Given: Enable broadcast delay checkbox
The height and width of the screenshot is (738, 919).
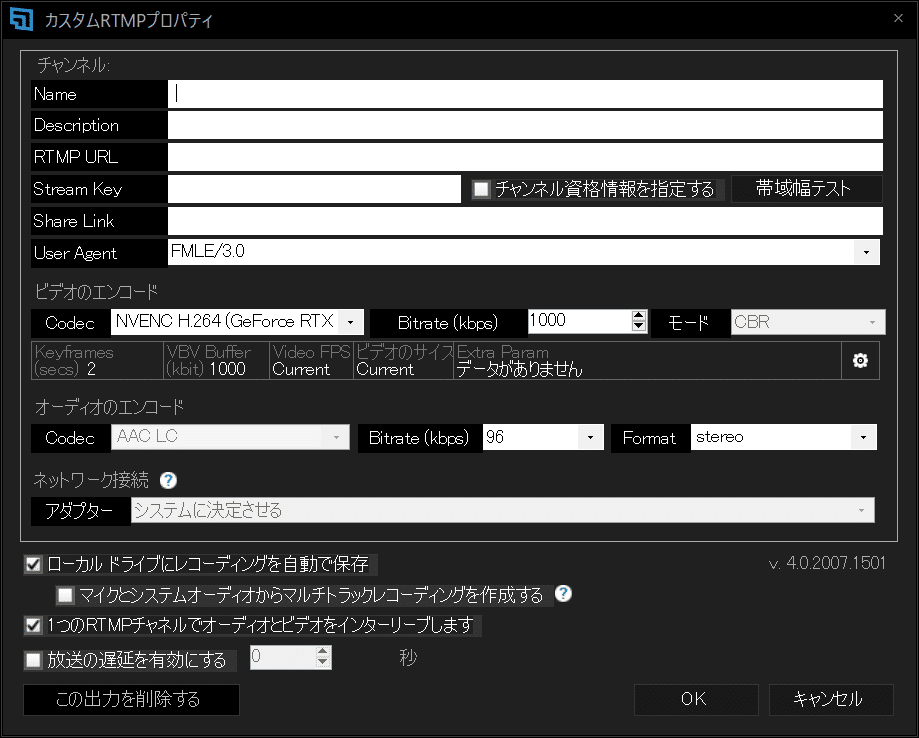Looking at the screenshot, I should click(33, 660).
